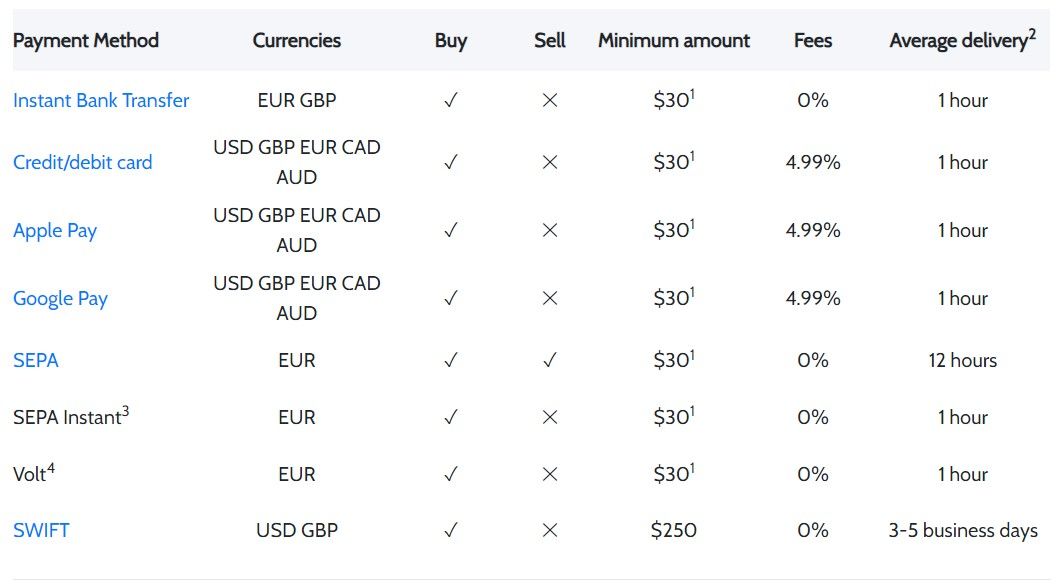Image resolution: width=1057 pixels, height=587 pixels.
Task: Click the SWIFT payment link
Action: [41, 530]
